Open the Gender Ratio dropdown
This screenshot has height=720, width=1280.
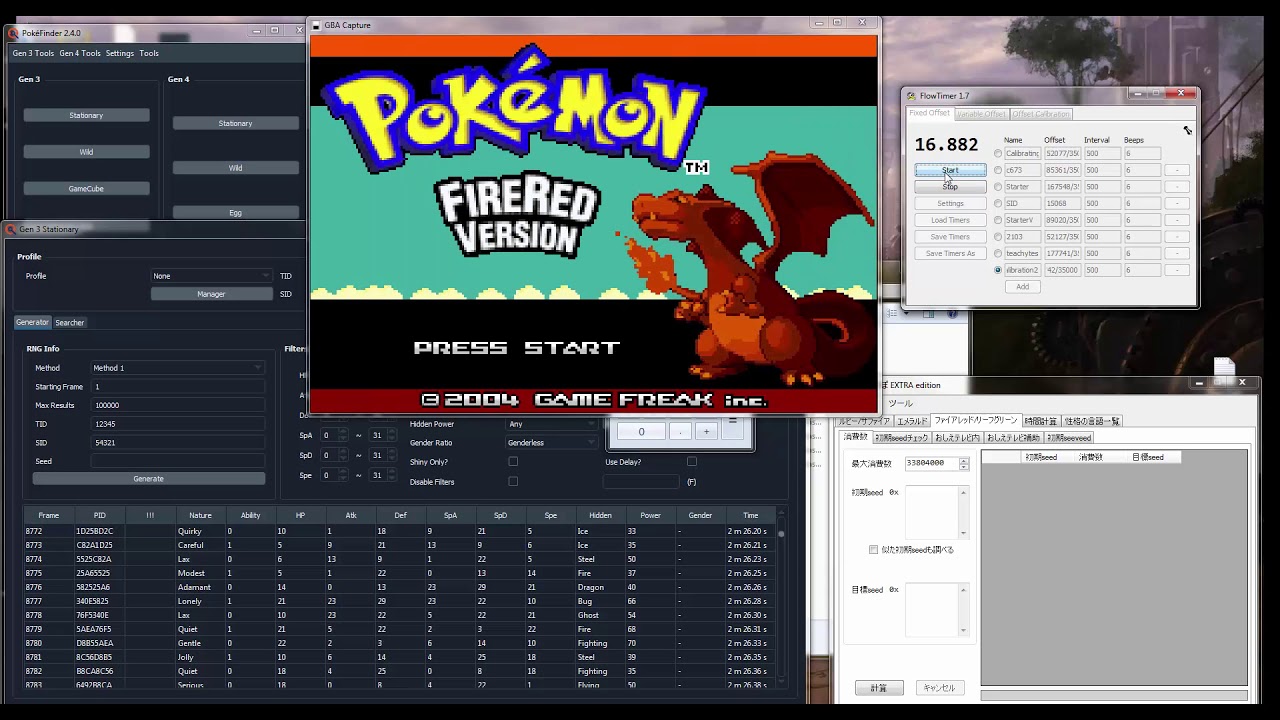(x=552, y=443)
